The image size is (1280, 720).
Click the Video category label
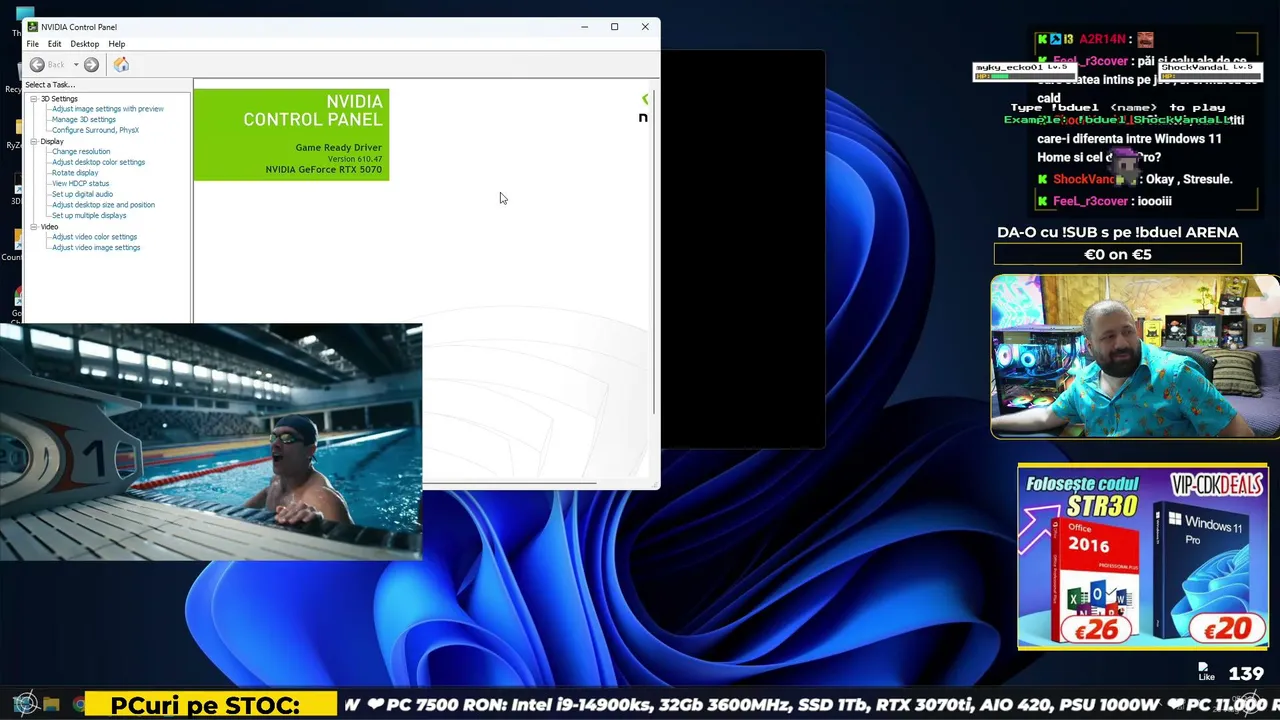tap(49, 227)
